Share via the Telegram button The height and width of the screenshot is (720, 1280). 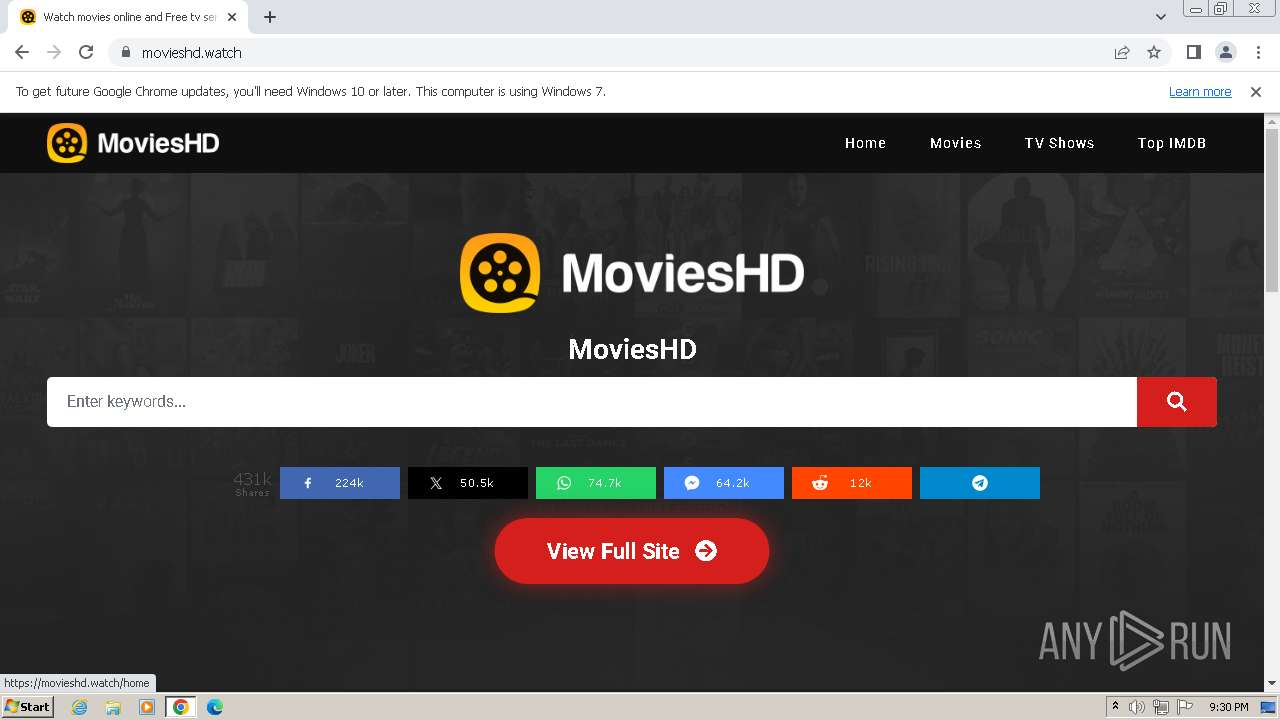click(980, 483)
